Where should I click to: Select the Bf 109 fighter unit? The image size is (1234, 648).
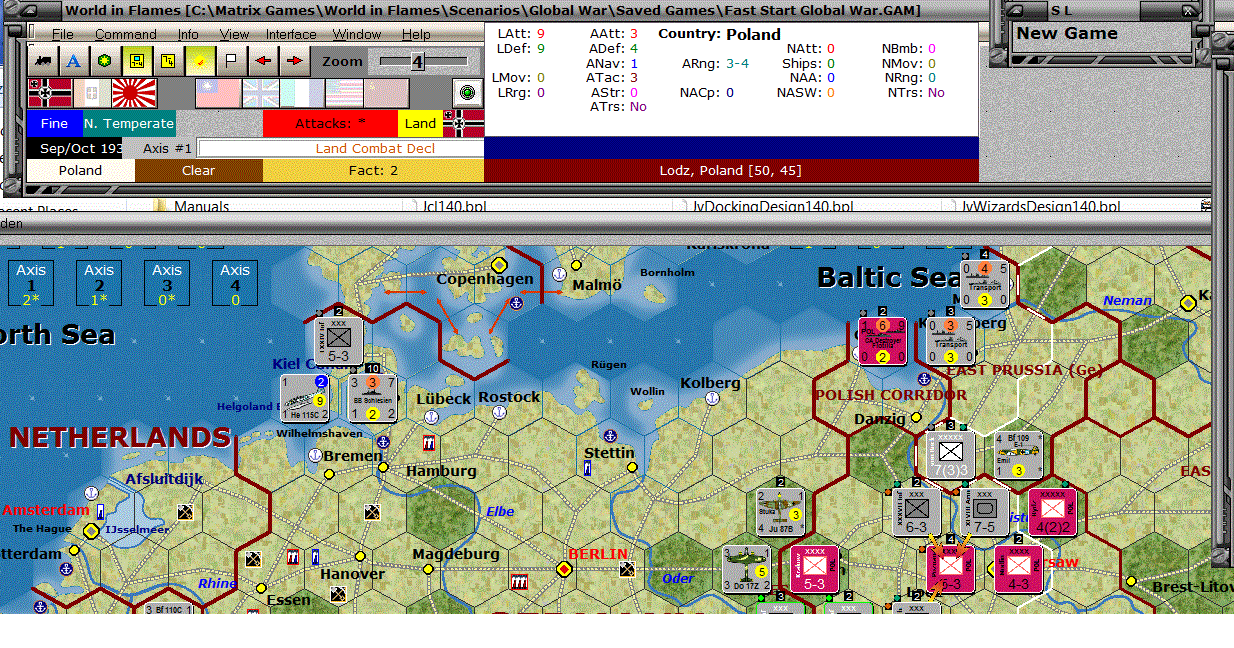coord(1019,455)
